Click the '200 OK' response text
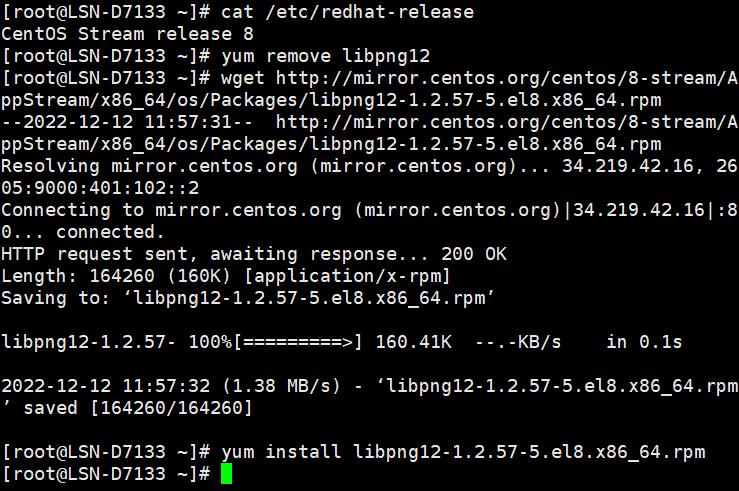739x491 pixels. coord(474,254)
